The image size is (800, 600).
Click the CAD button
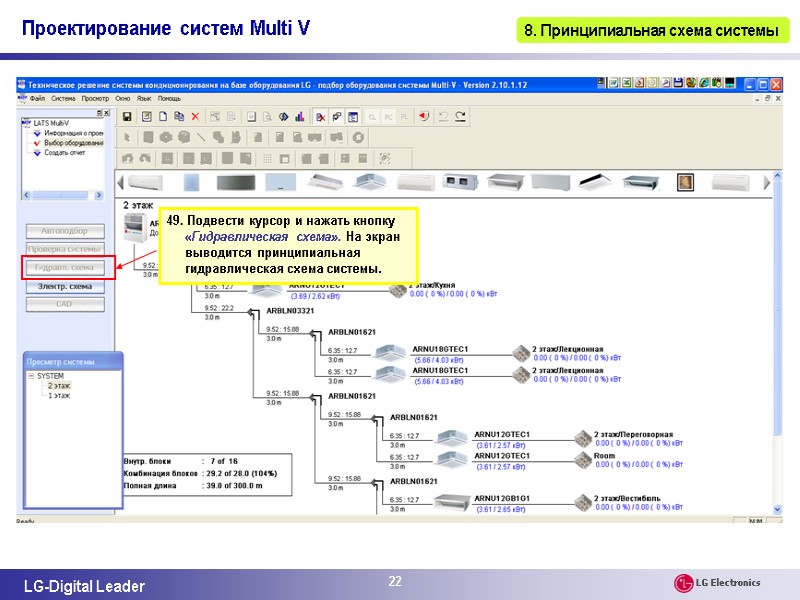[x=65, y=304]
